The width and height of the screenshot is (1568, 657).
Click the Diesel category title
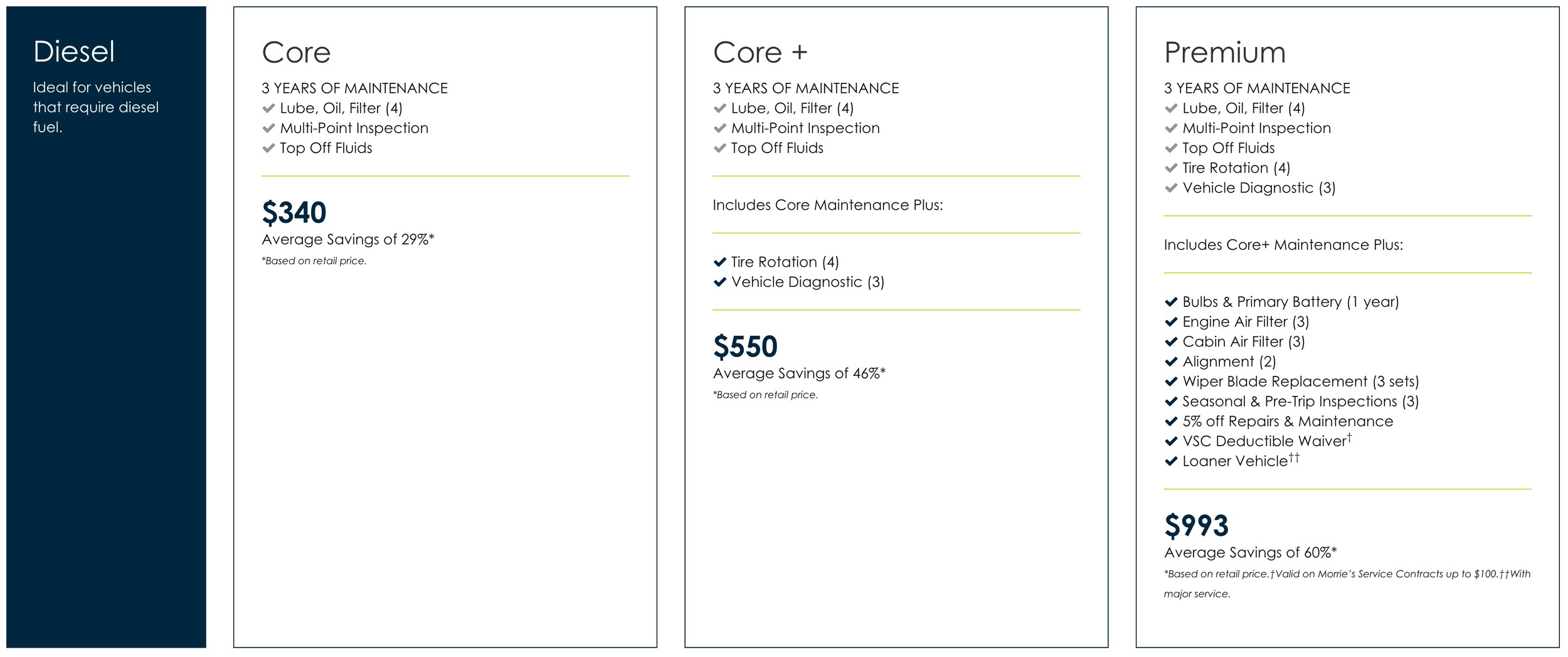[x=74, y=51]
